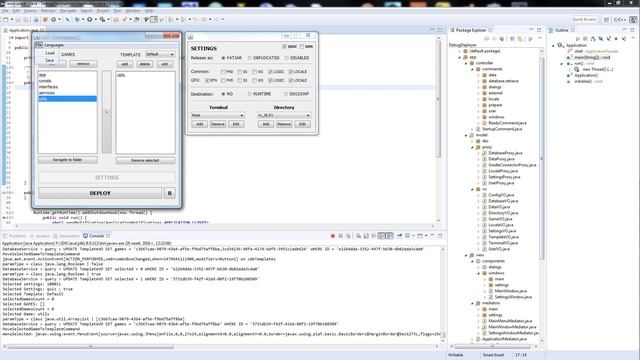Toggle Scroll Lock in the Console toolbar
This screenshot has width=640, height=360.
(366, 236)
